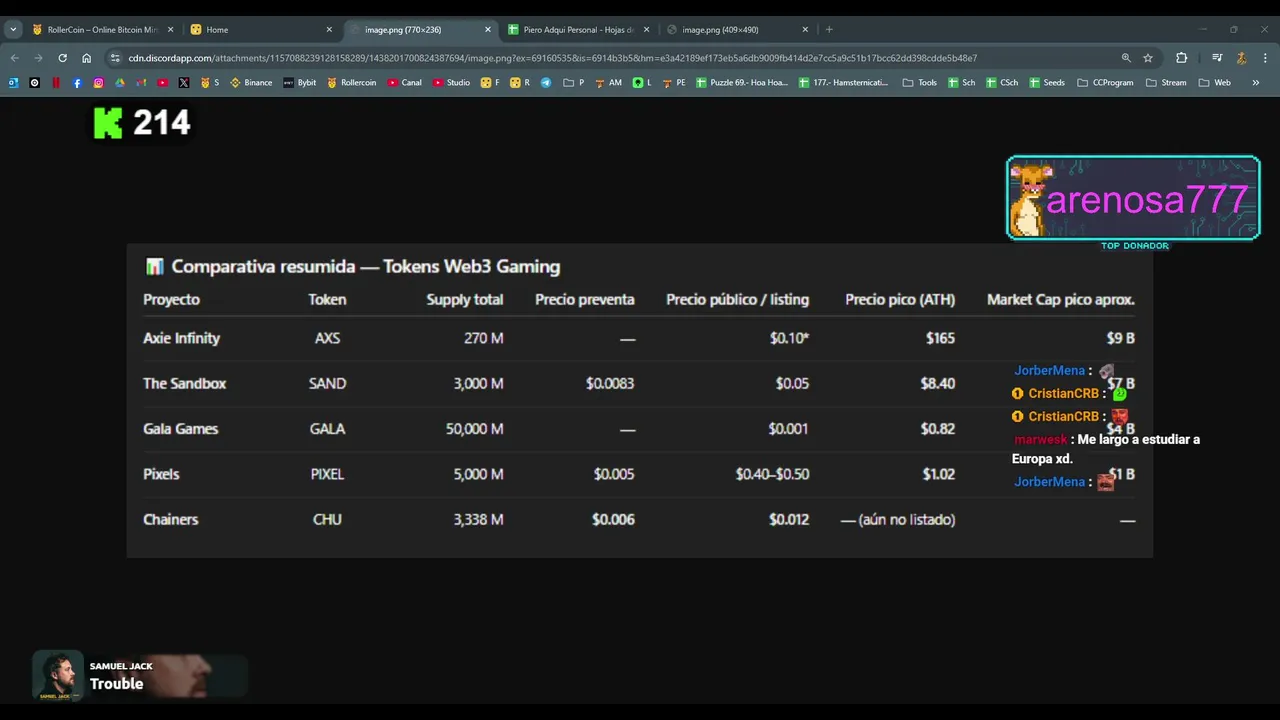Open the YouTube Canal bookmark
1280x720 pixels.
[405, 83]
